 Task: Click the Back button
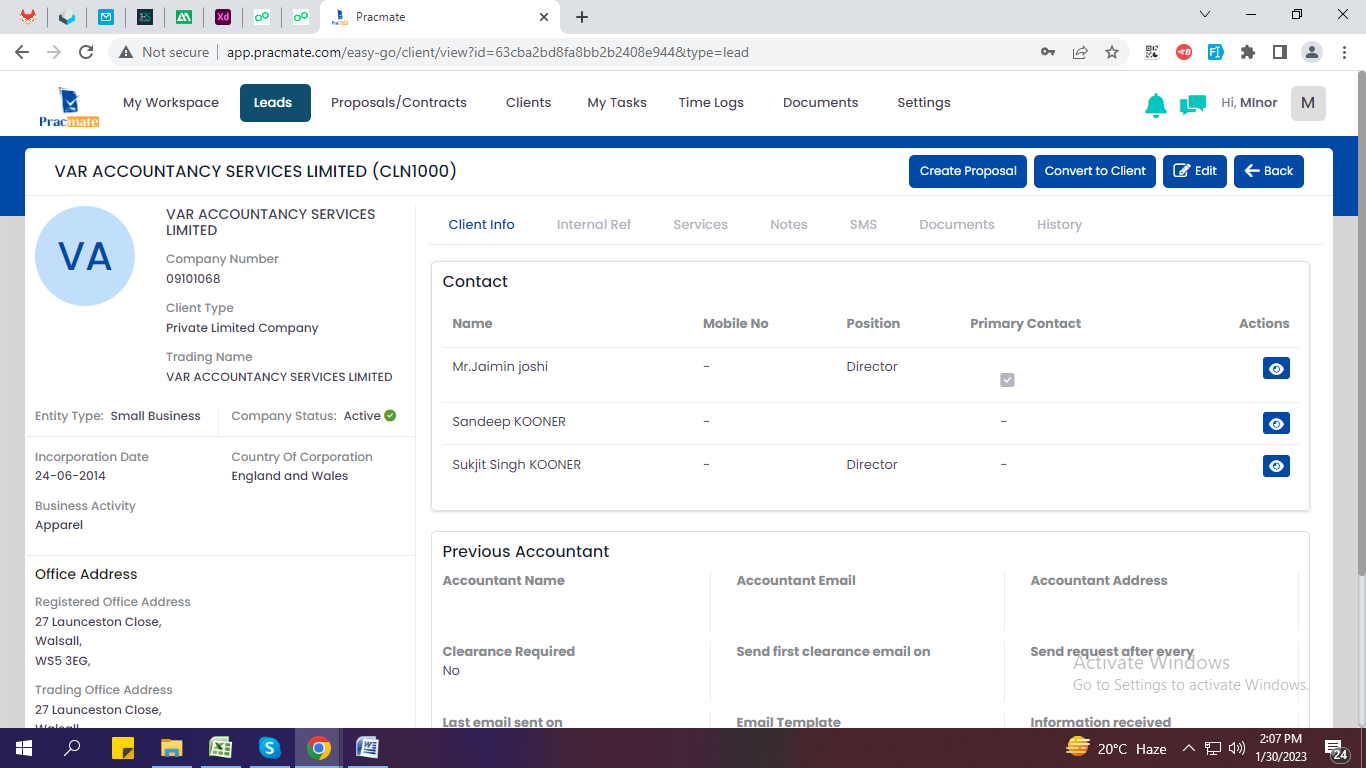coord(1269,171)
